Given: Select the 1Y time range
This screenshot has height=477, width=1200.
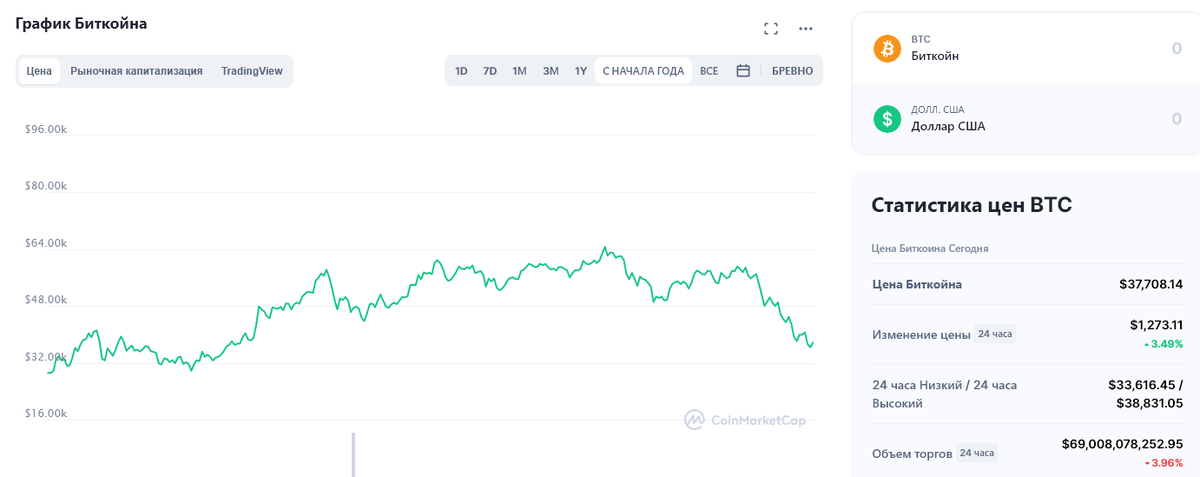Looking at the screenshot, I should point(580,71).
